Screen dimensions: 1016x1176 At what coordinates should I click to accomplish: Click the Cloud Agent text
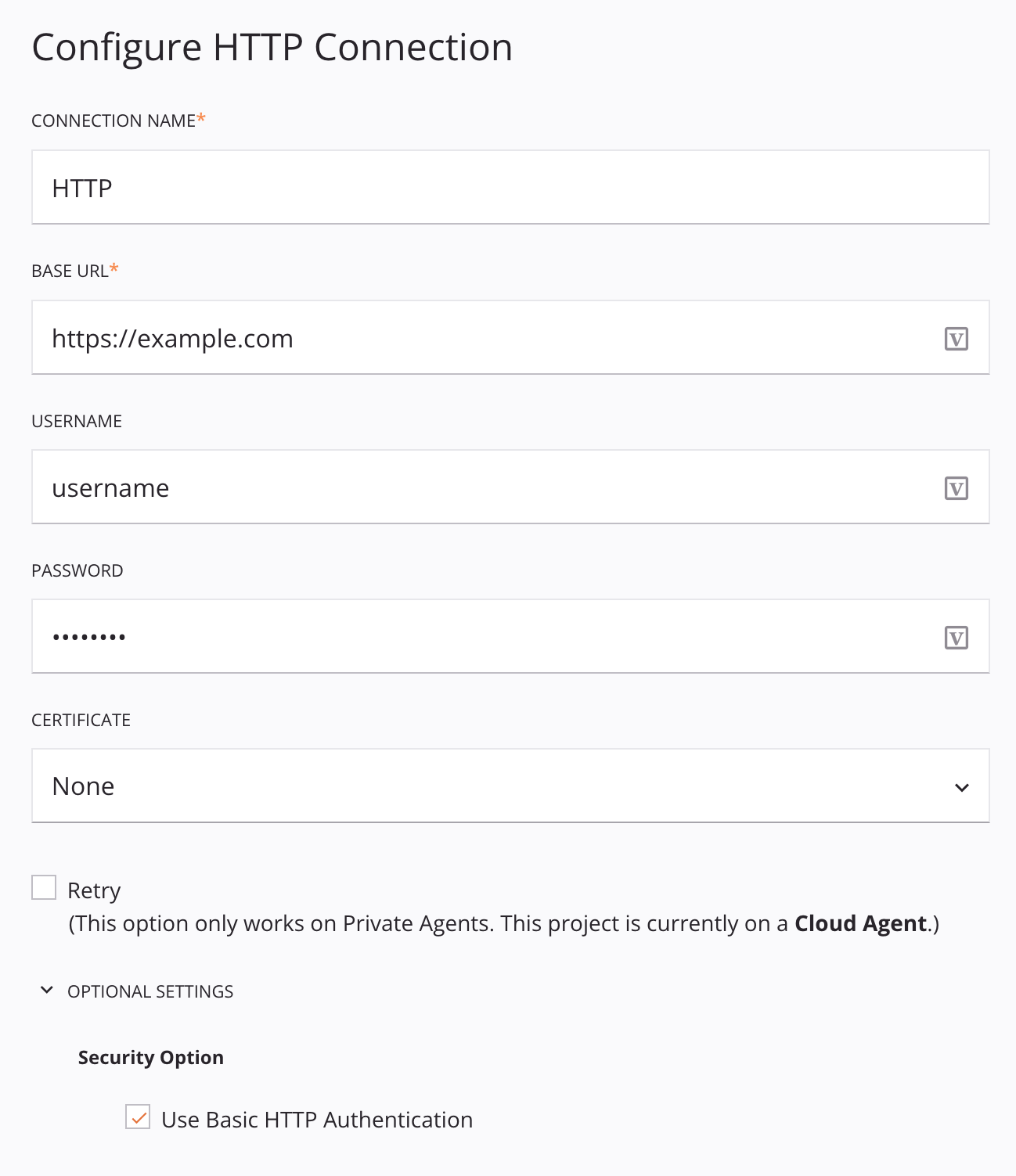click(859, 923)
